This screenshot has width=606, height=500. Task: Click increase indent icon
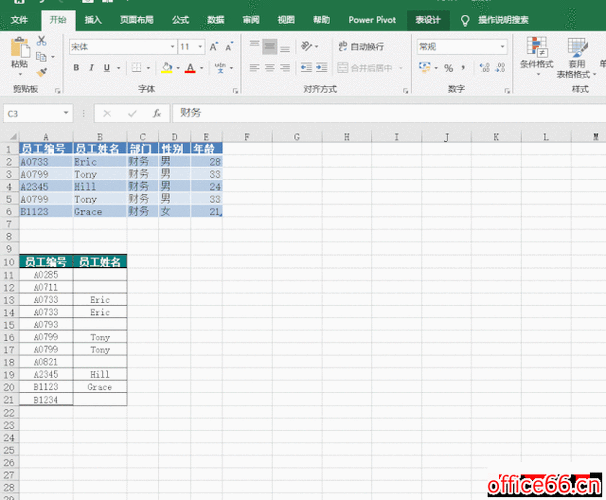click(322, 68)
